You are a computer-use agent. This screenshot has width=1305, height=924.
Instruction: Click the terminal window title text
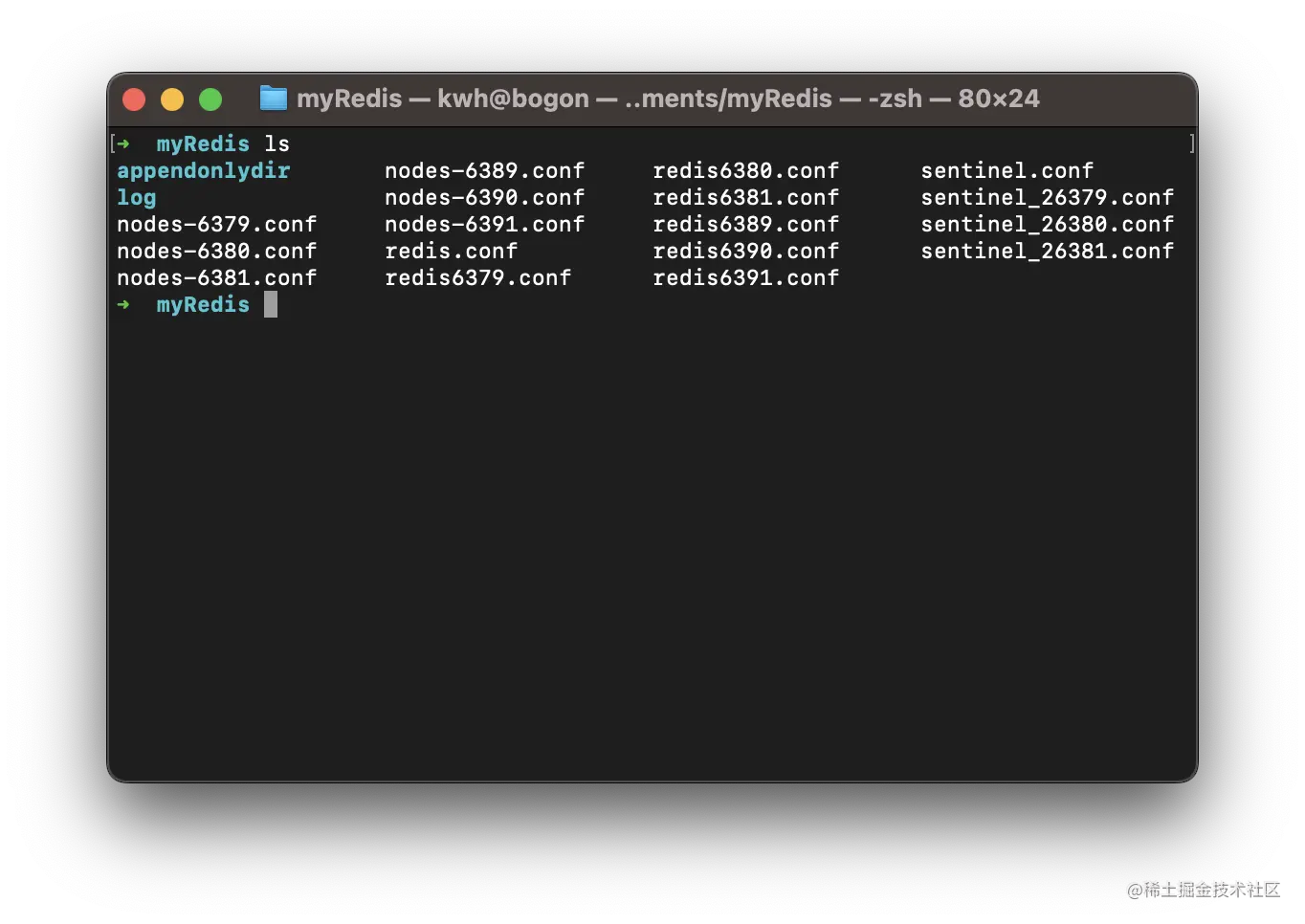pos(667,99)
